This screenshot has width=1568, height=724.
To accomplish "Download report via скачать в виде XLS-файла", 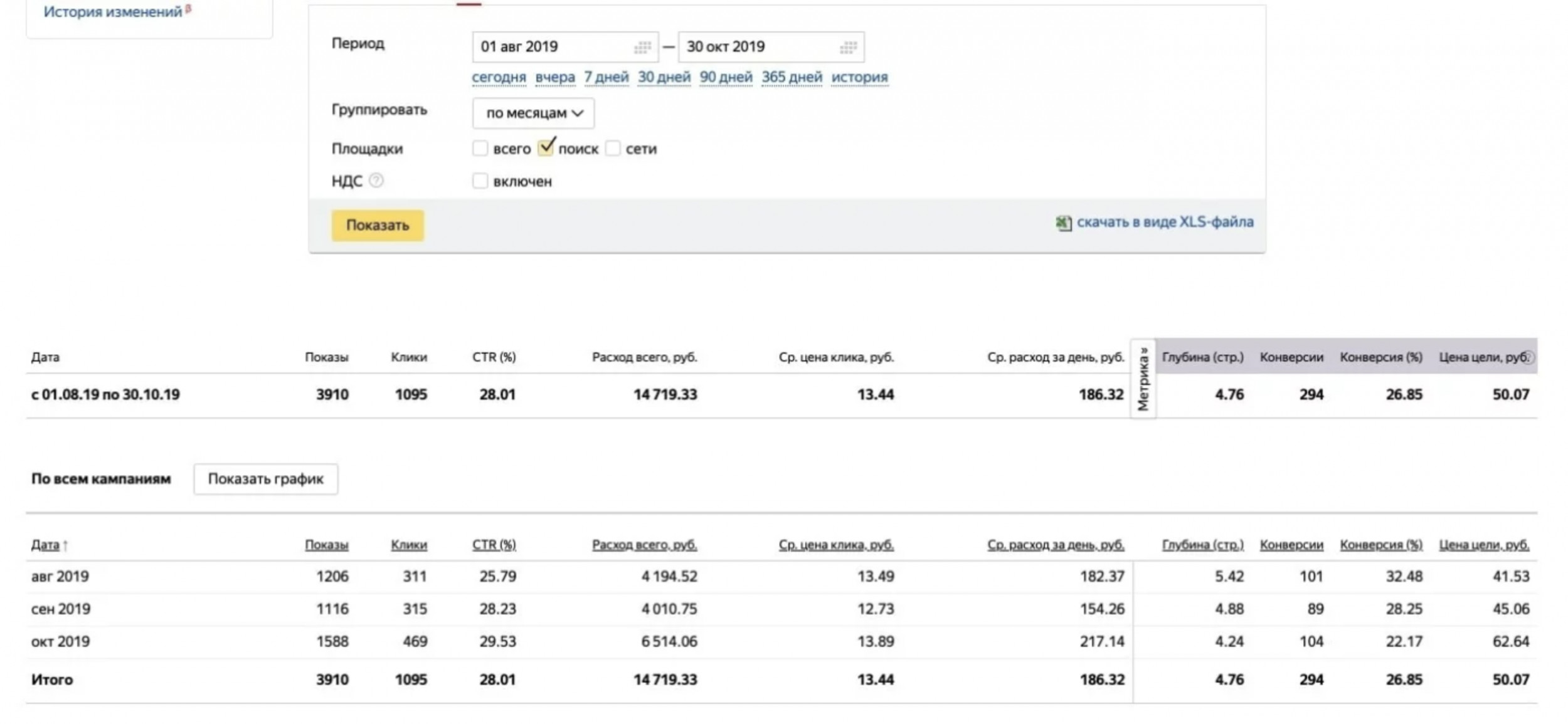I will (1165, 222).
